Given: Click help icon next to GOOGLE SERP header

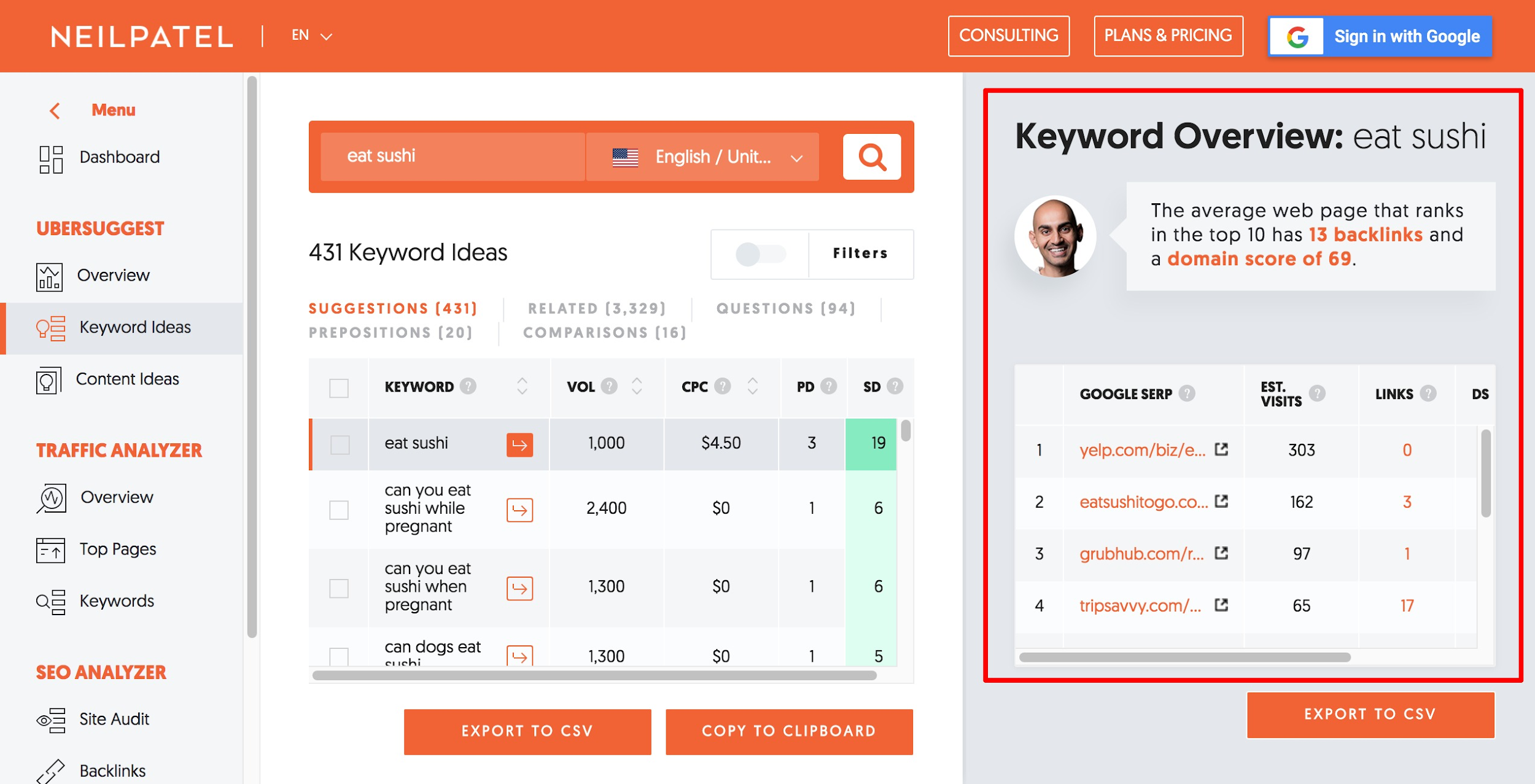Looking at the screenshot, I should (1187, 394).
